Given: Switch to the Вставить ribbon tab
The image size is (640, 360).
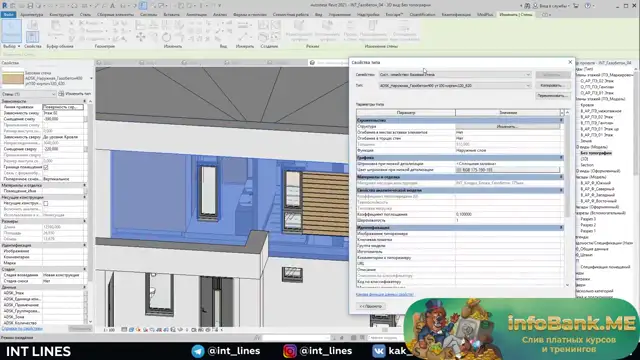Looking at the screenshot, I should [x=171, y=15].
